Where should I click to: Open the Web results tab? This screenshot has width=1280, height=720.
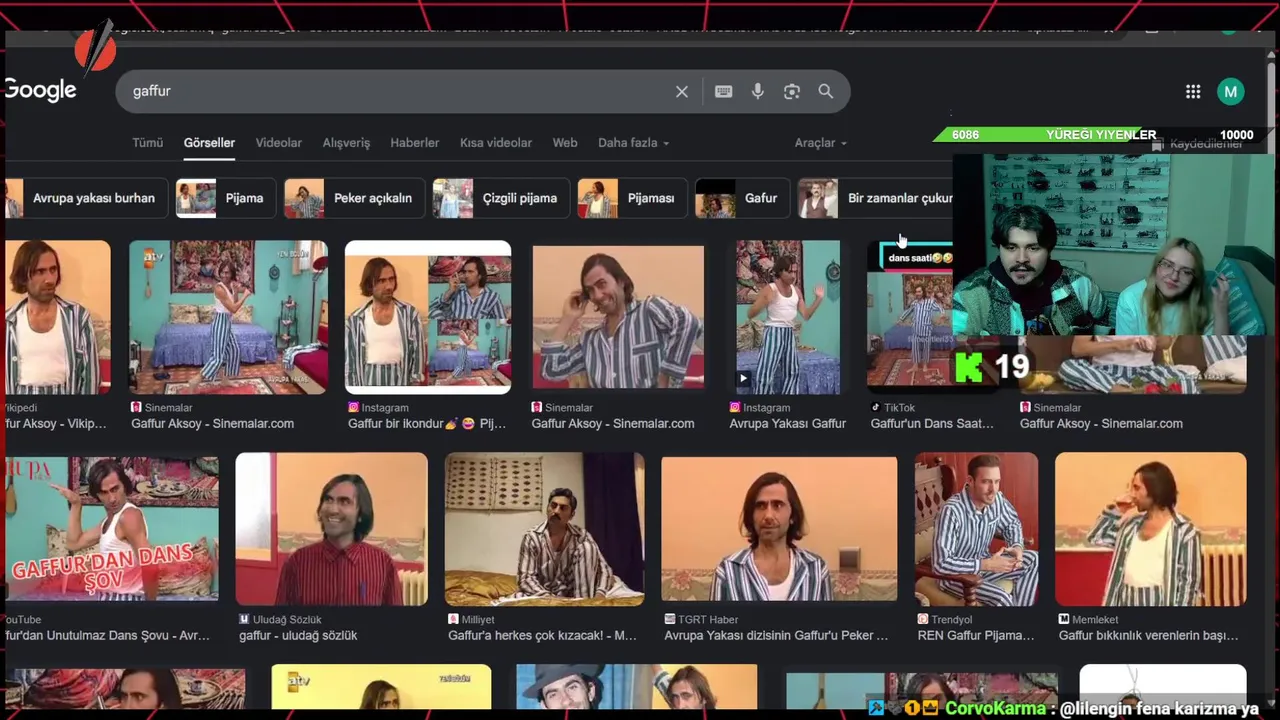[x=565, y=143]
